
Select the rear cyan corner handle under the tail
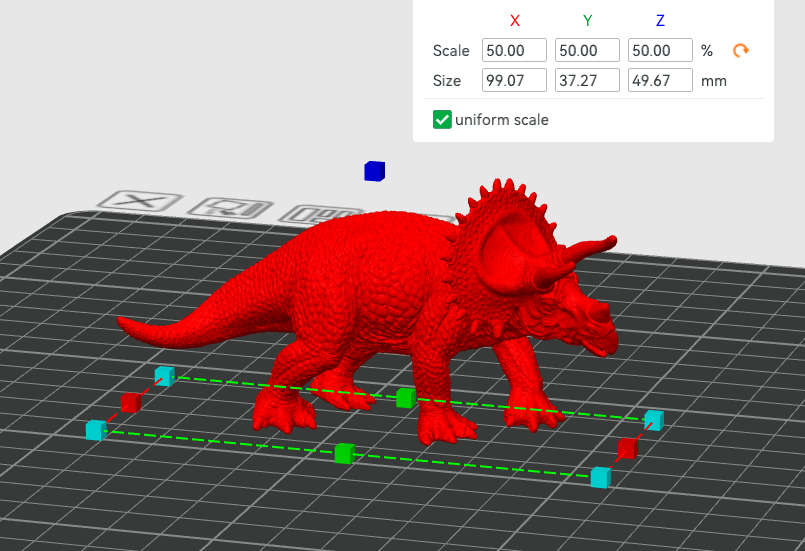pos(164,376)
